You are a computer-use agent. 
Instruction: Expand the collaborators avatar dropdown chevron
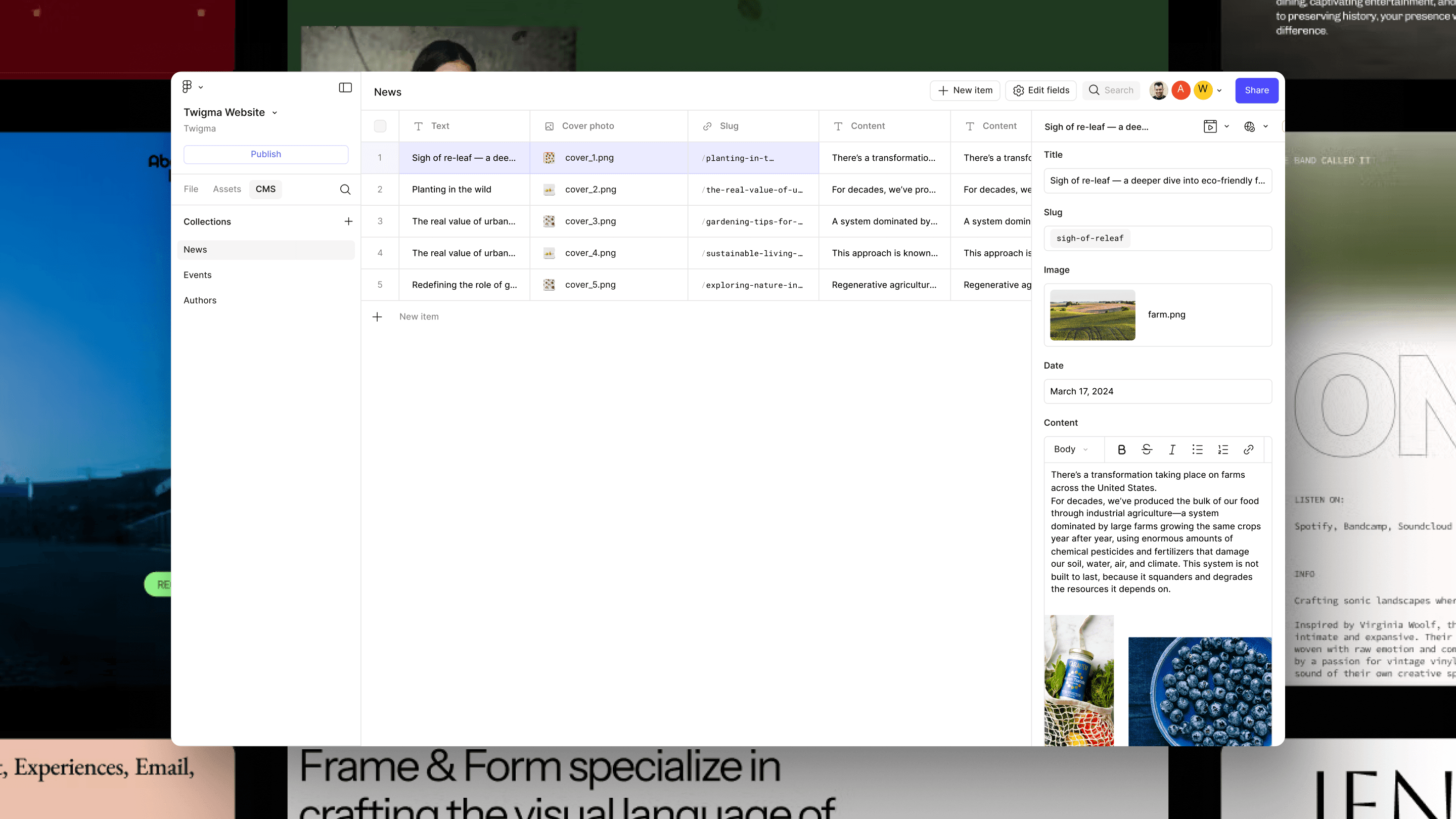click(x=1219, y=91)
